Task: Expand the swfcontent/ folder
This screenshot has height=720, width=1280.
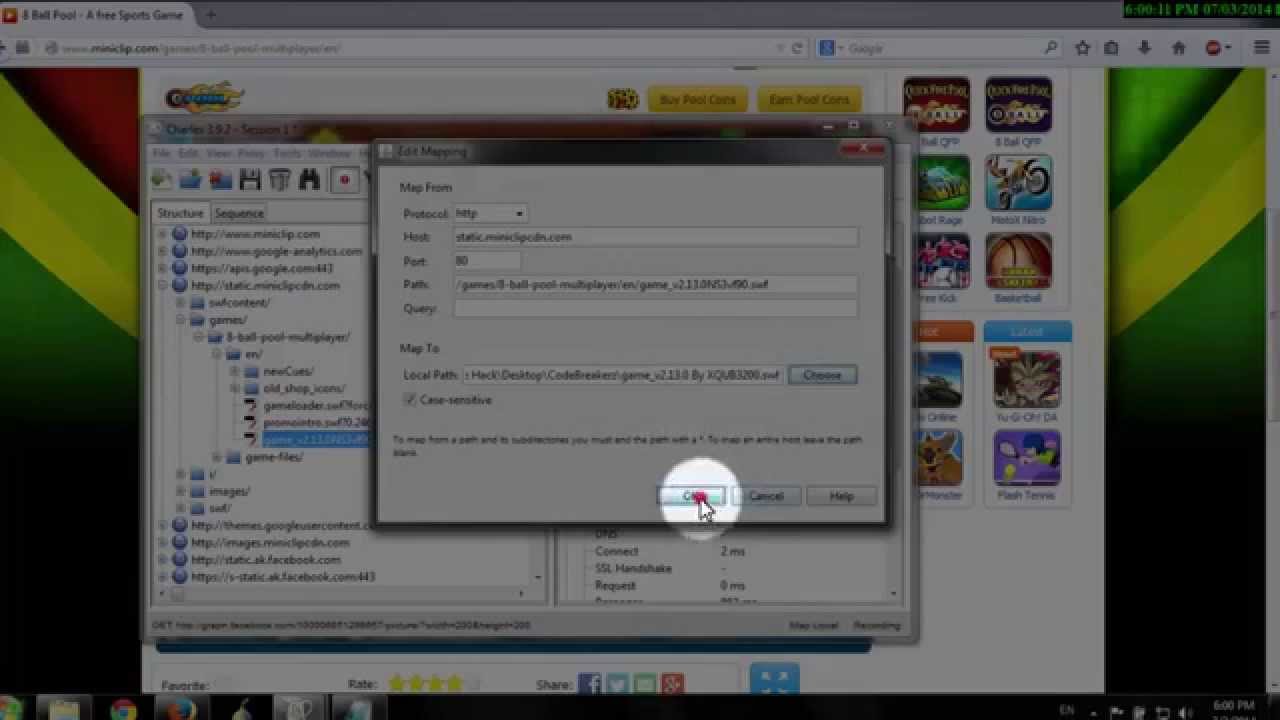Action: point(180,302)
